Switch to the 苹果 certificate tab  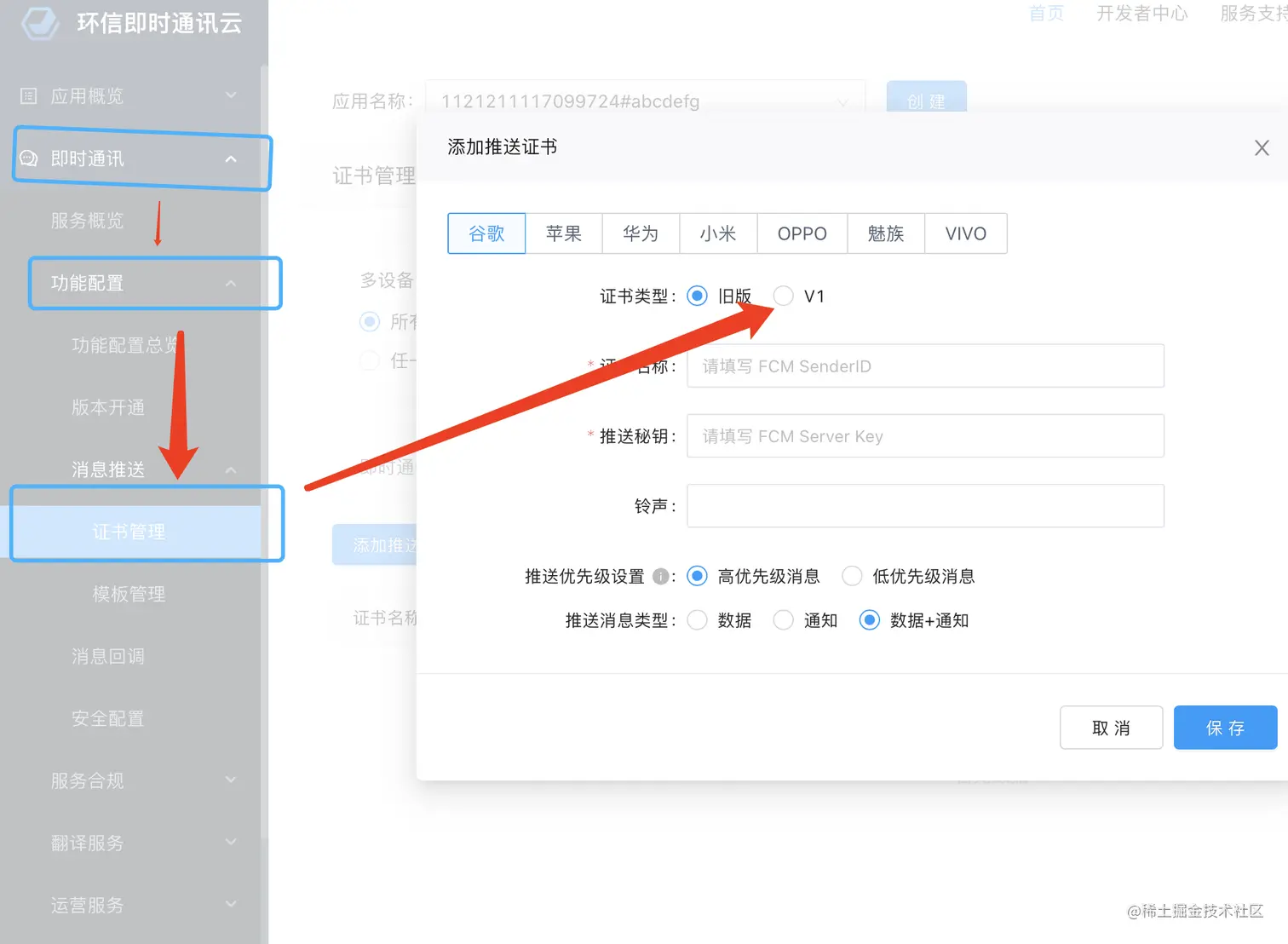[563, 233]
